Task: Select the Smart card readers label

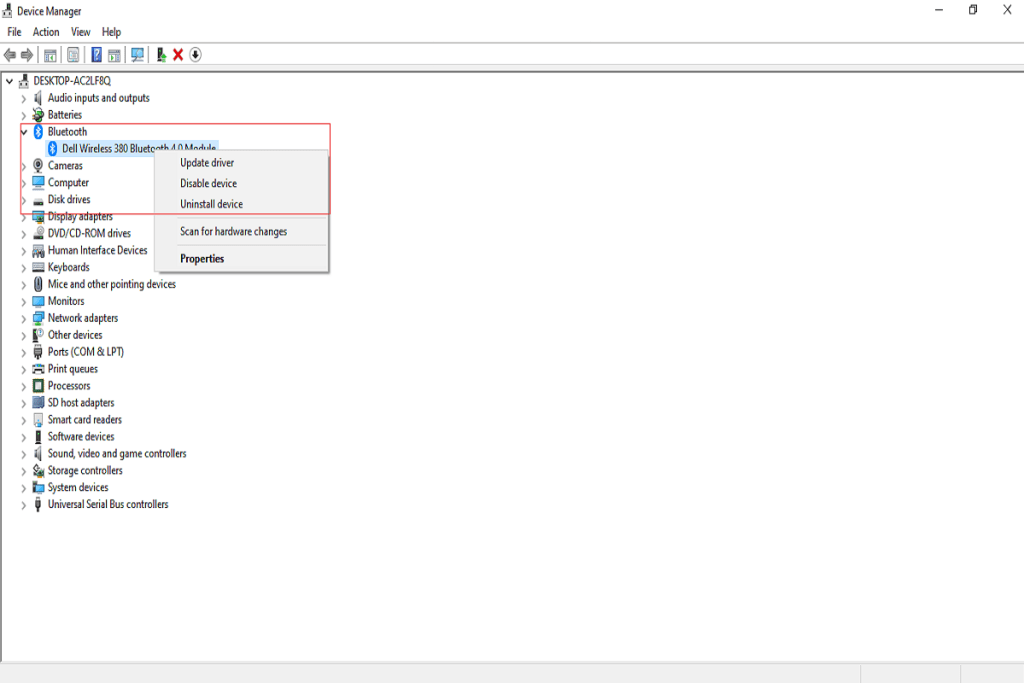Action: [85, 420]
